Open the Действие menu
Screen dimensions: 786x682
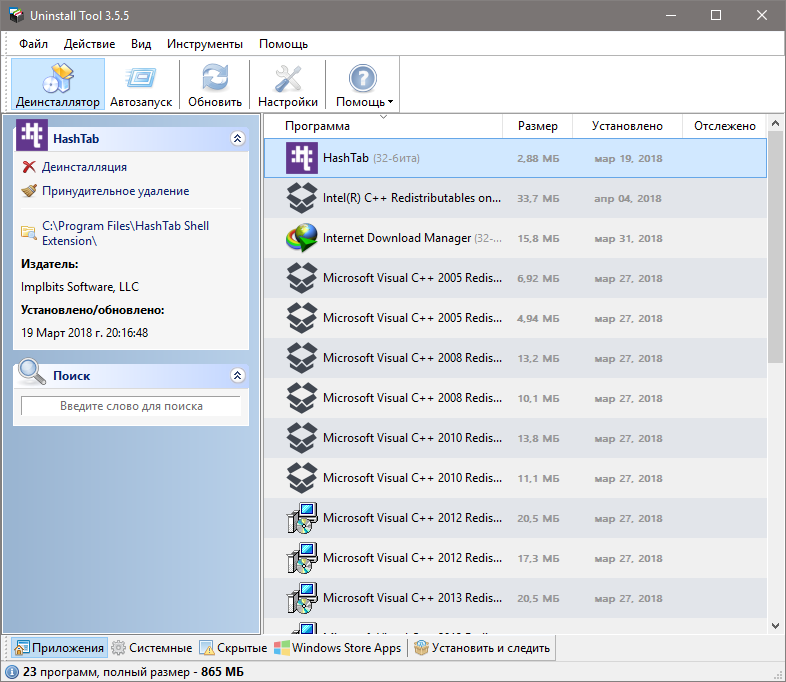click(89, 44)
